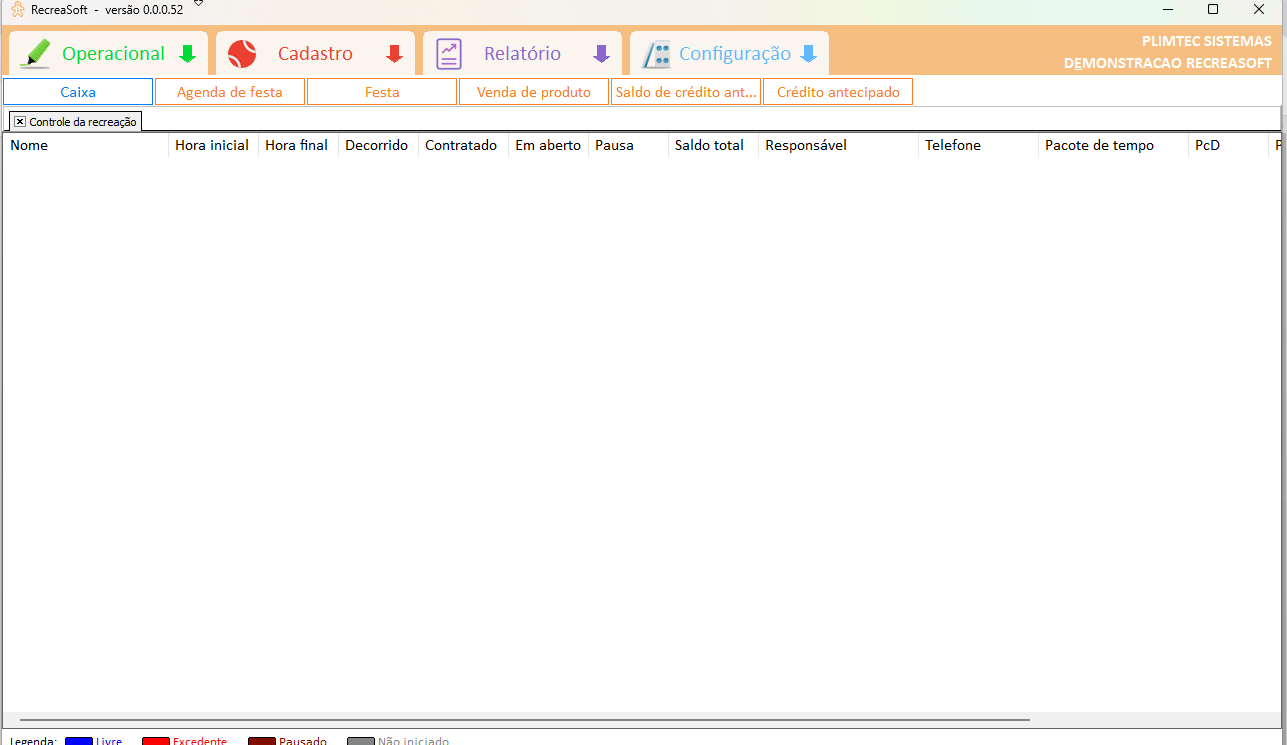
Task: Click the RecreaSoft app icon in title bar
Action: click(x=17, y=9)
